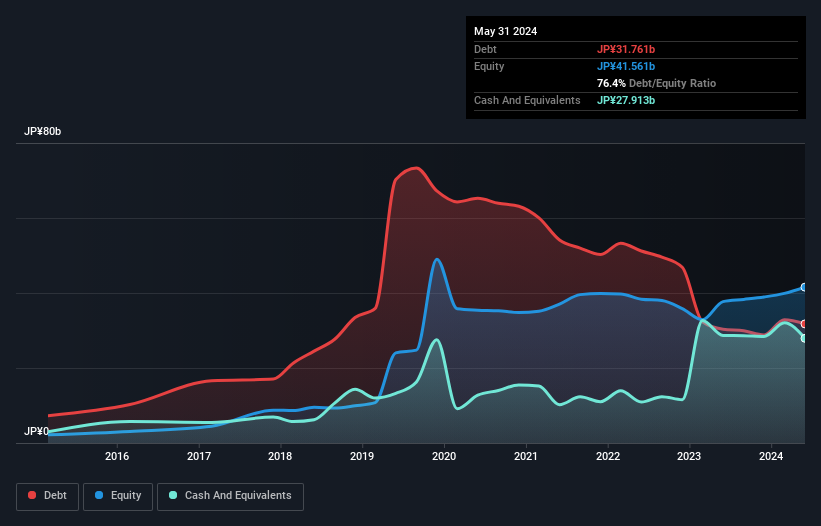Screen dimensions: 821x526
Task: Select the 2023 x-axis label
Action: pyautogui.click(x=689, y=456)
